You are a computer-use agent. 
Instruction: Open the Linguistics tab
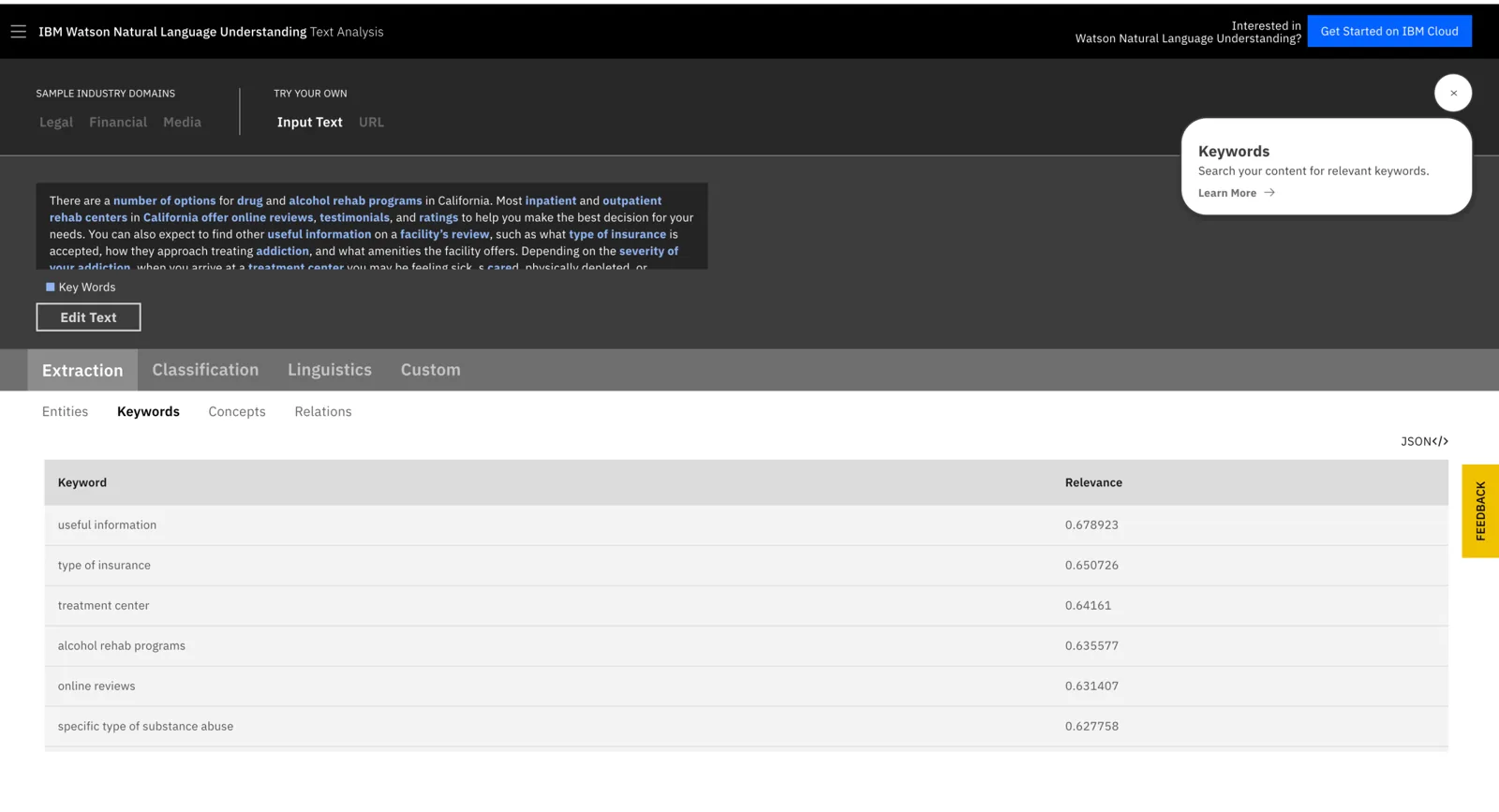point(330,370)
